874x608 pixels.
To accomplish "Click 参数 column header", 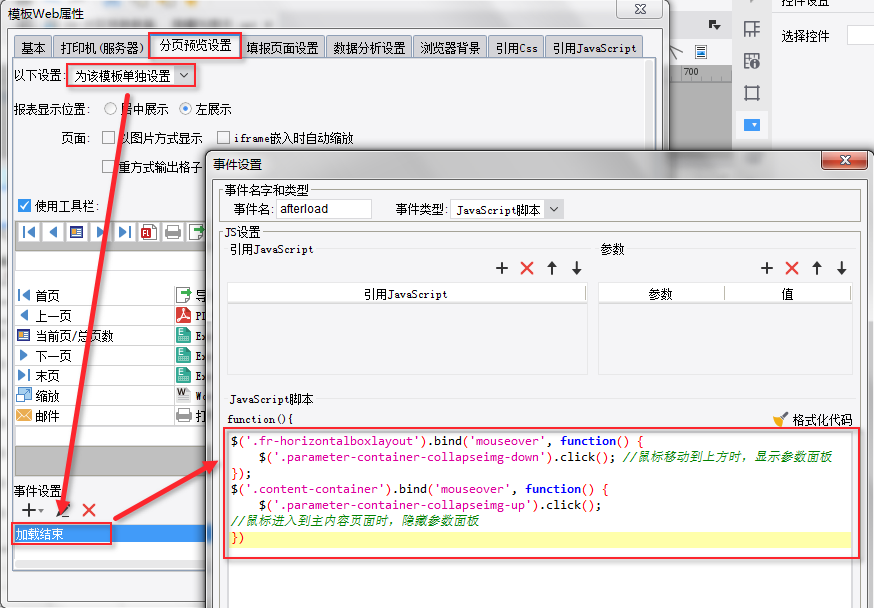I will click(x=661, y=294).
